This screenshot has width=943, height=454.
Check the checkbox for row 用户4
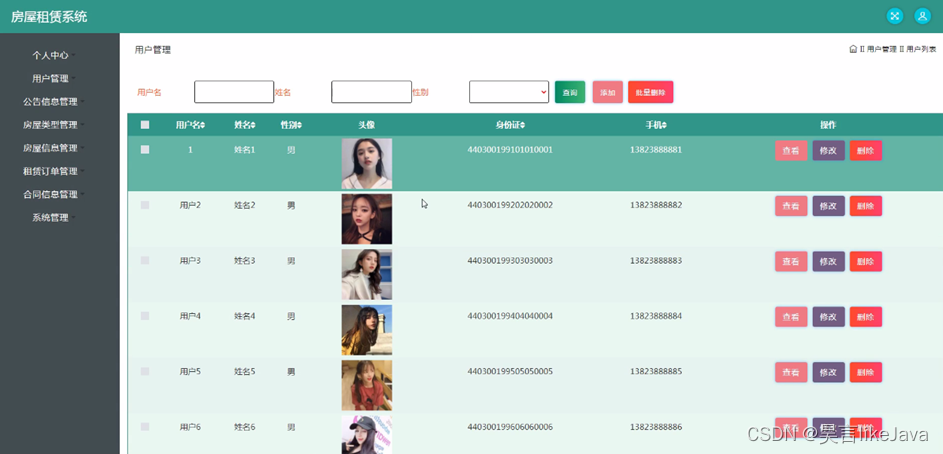pyautogui.click(x=145, y=316)
